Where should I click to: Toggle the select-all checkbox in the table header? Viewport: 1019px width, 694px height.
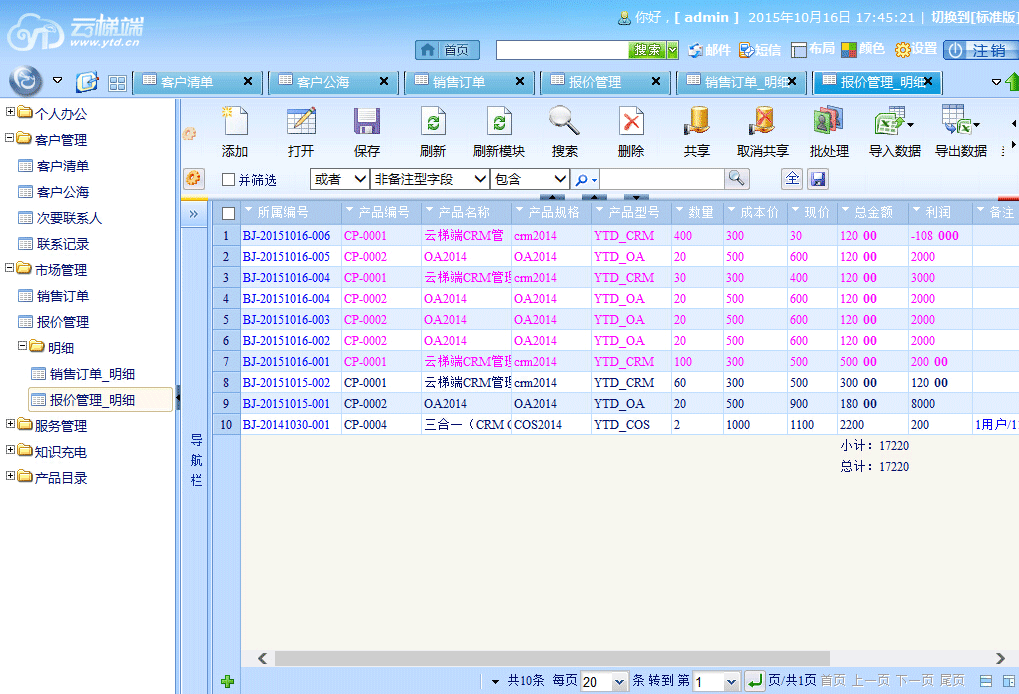click(228, 213)
